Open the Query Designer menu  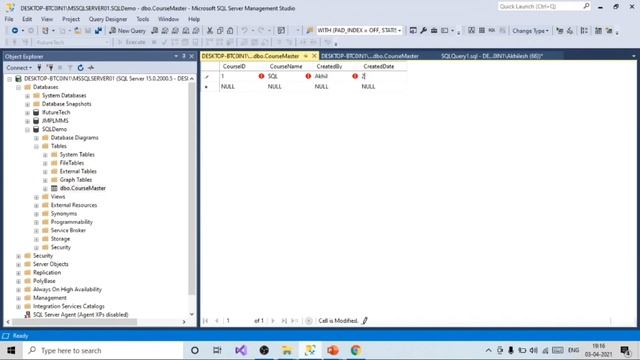108,19
